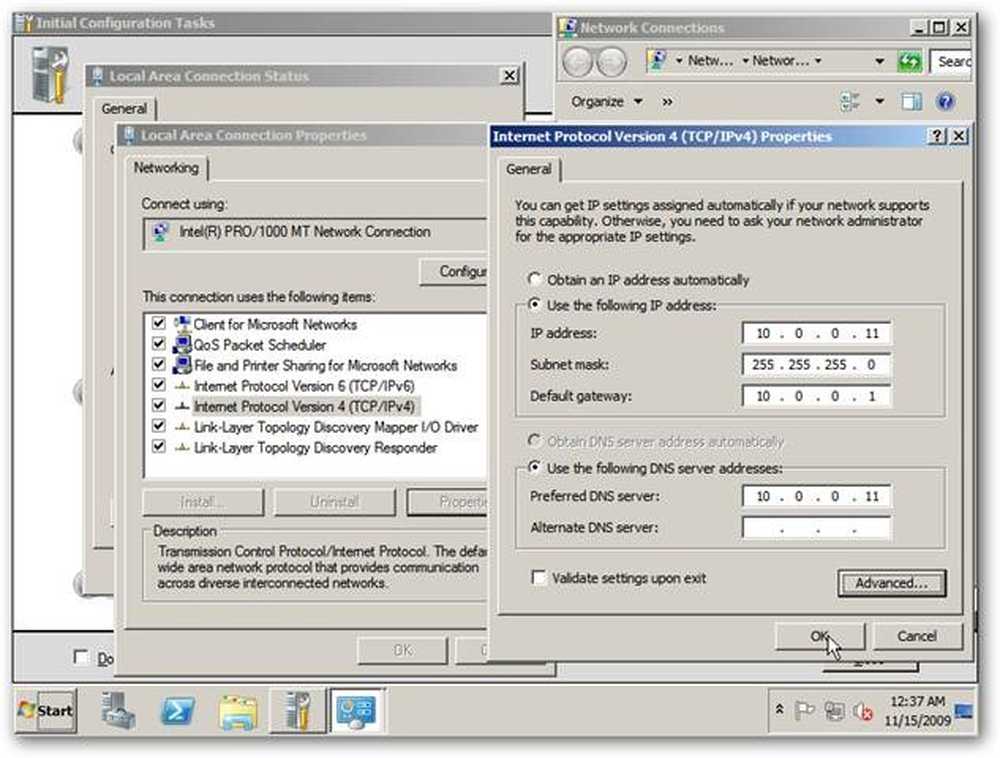Uncheck Client for Microsoft Networks

[x=159, y=323]
